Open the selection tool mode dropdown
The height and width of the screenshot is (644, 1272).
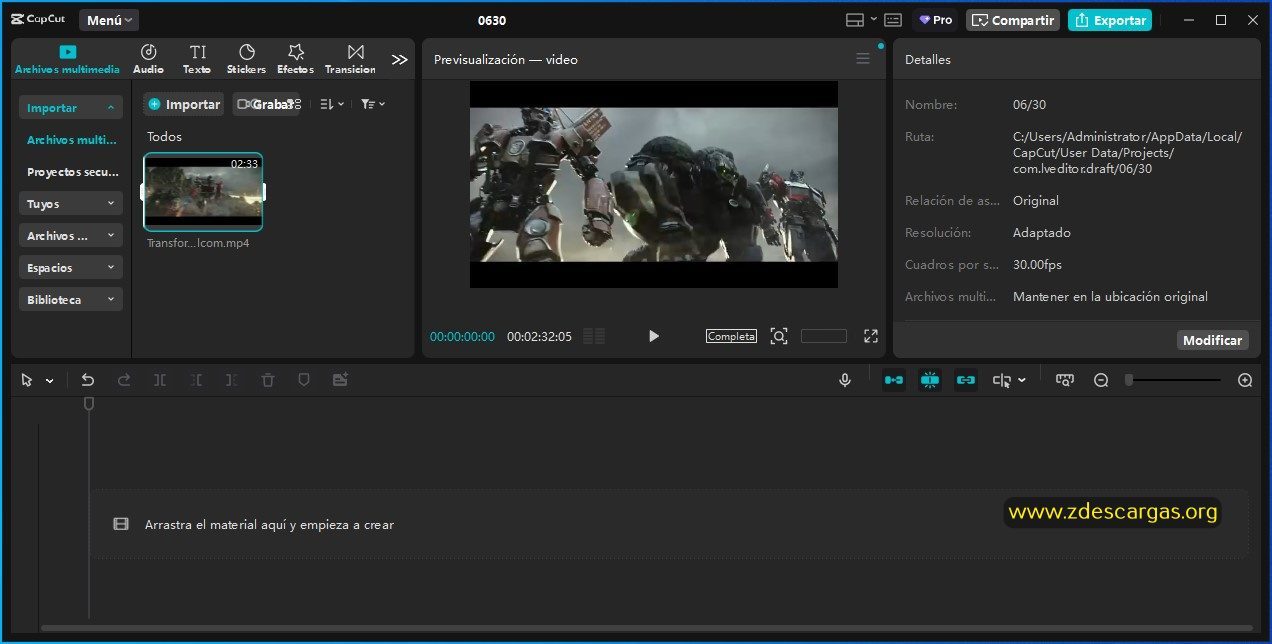(x=49, y=381)
